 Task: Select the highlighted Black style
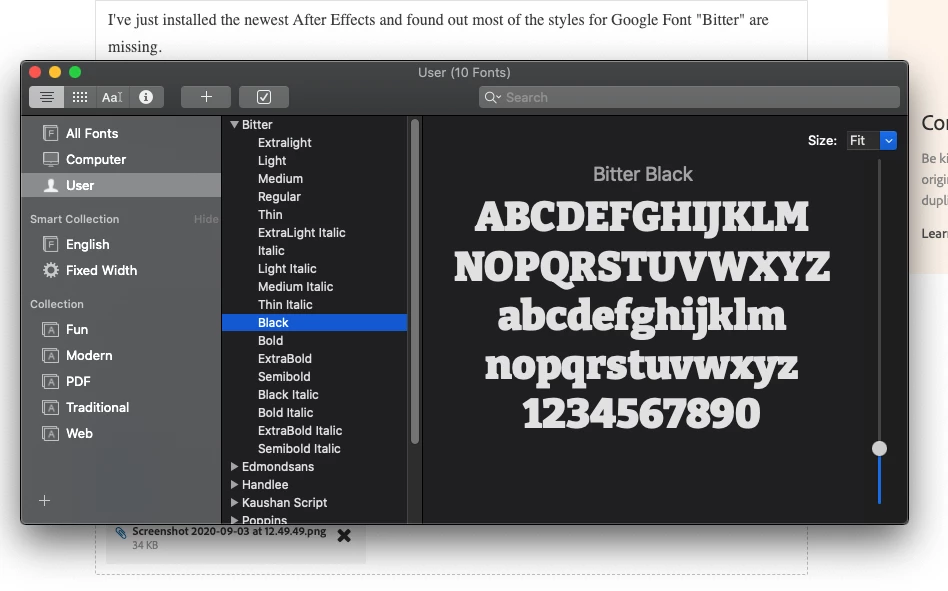314,323
